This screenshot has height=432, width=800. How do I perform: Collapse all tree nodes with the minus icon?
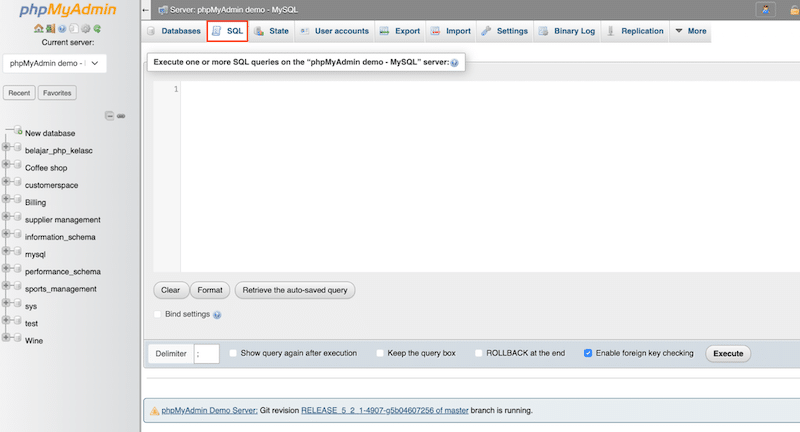[x=109, y=116]
